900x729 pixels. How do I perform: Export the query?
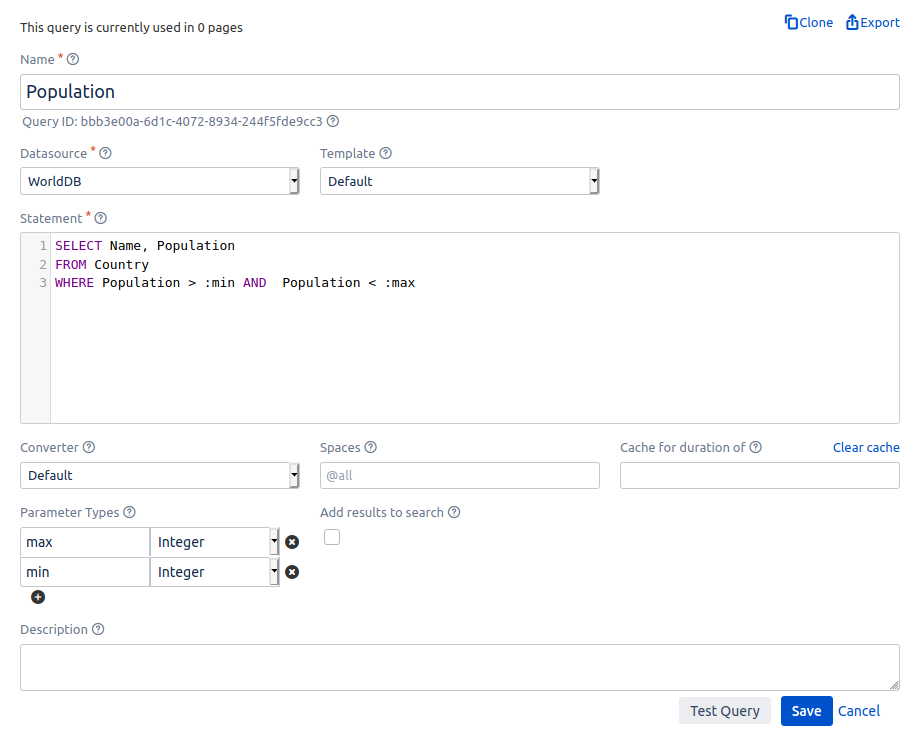[x=873, y=22]
